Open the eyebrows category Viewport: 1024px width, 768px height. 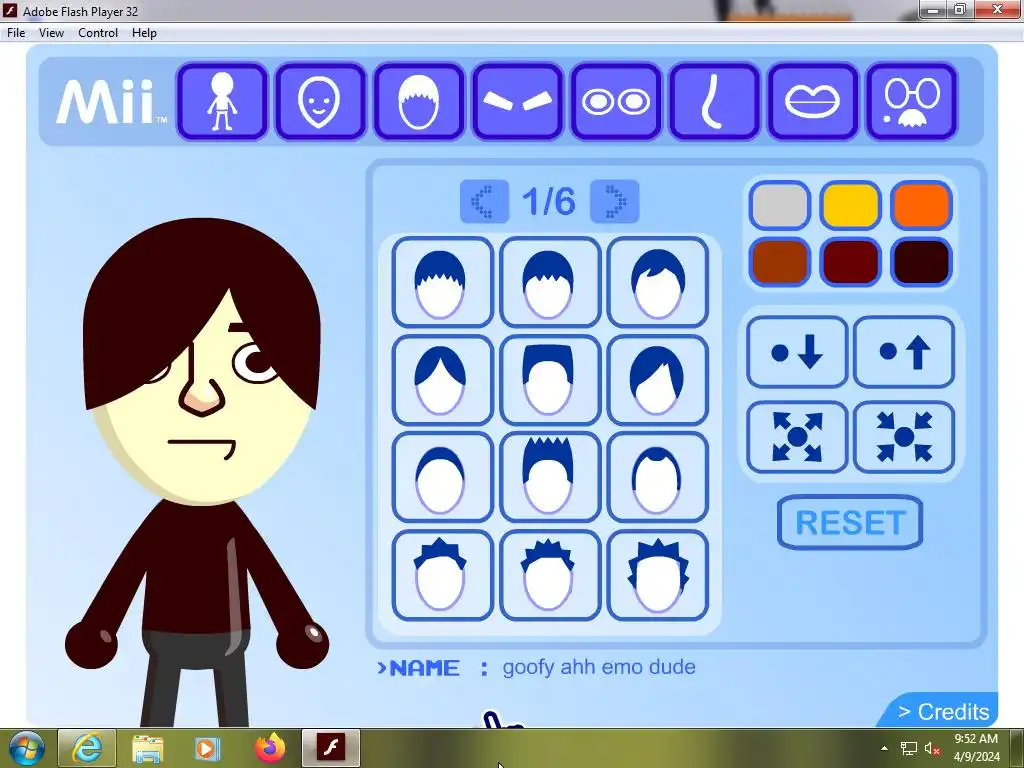[517, 102]
